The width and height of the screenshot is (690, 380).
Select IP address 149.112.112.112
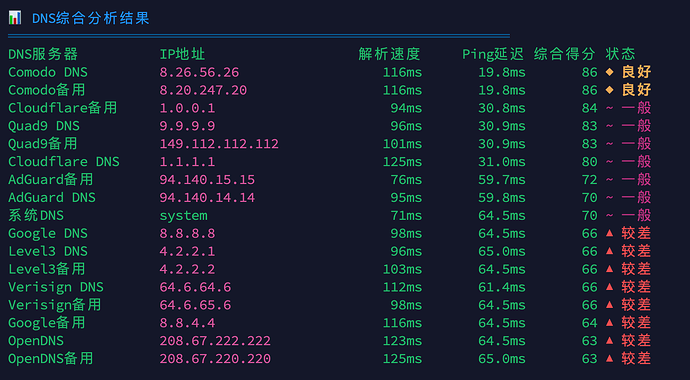coord(219,144)
